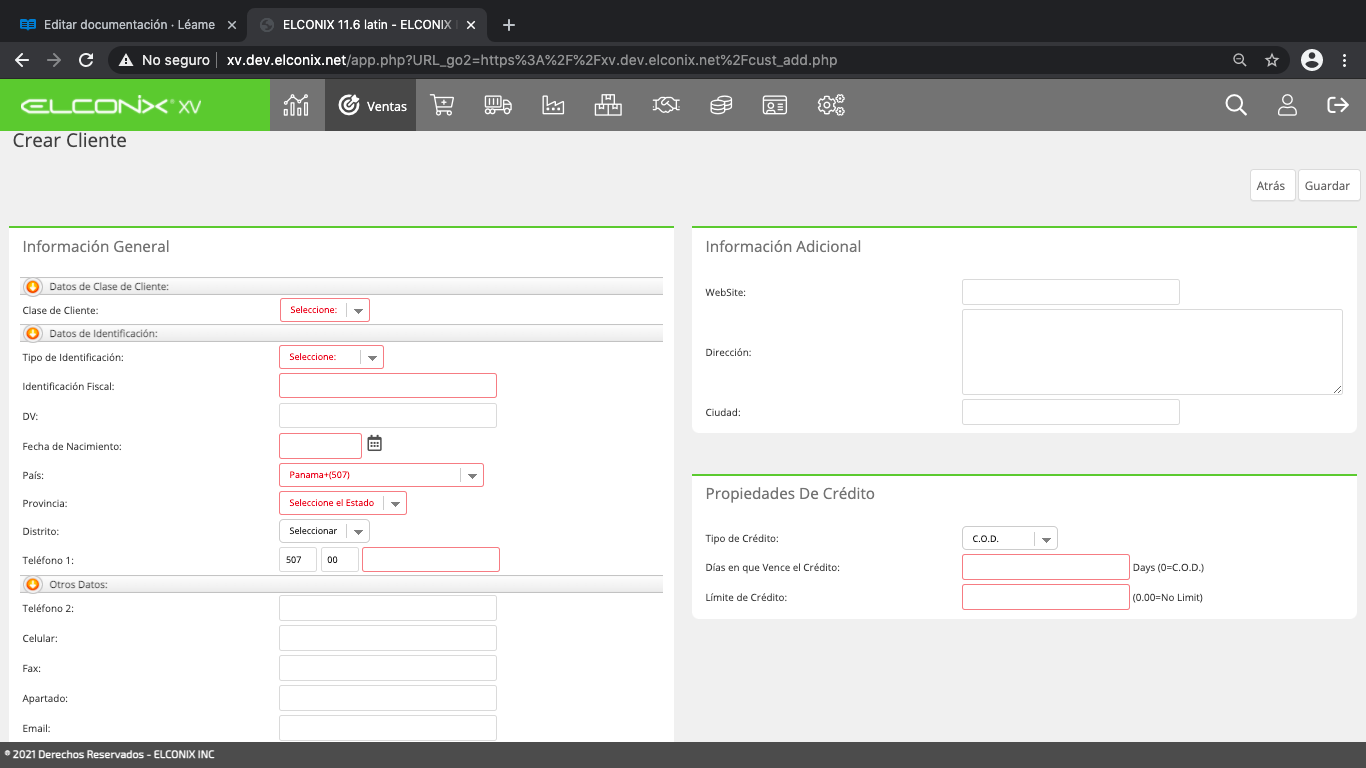Click the Ciudad input field
Image resolution: width=1366 pixels, height=768 pixels.
pyautogui.click(x=1071, y=412)
